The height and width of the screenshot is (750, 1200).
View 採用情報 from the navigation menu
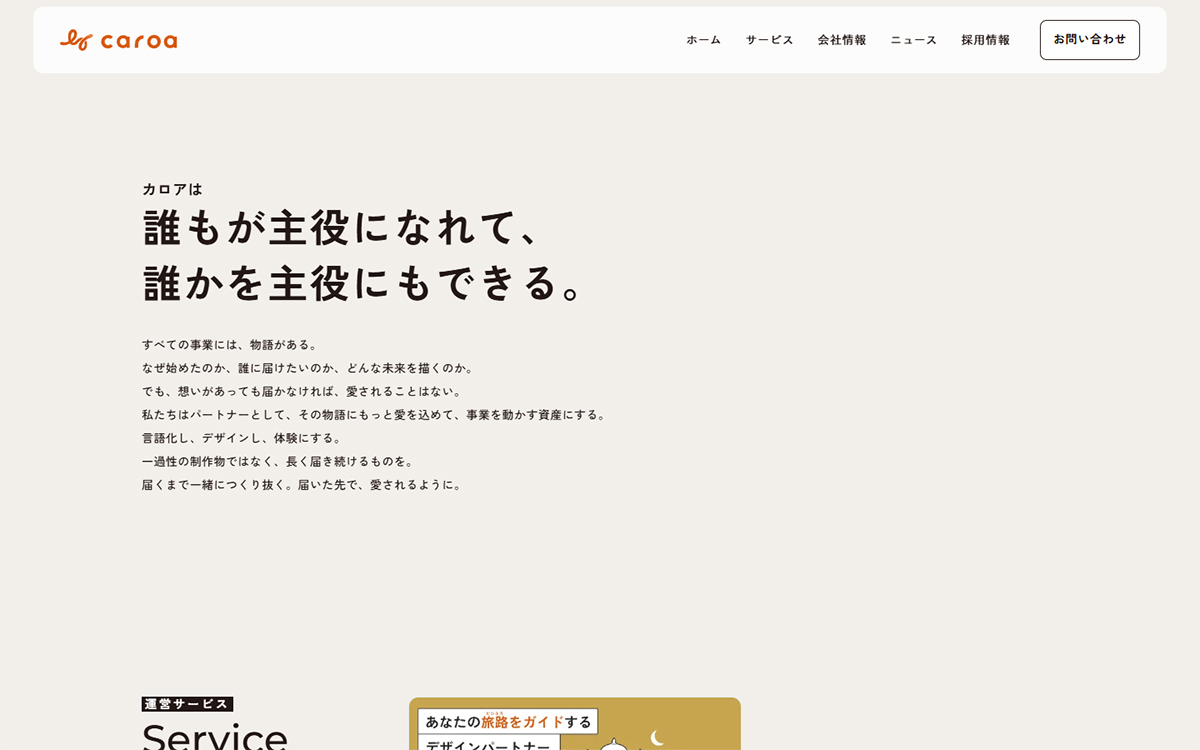tap(984, 40)
